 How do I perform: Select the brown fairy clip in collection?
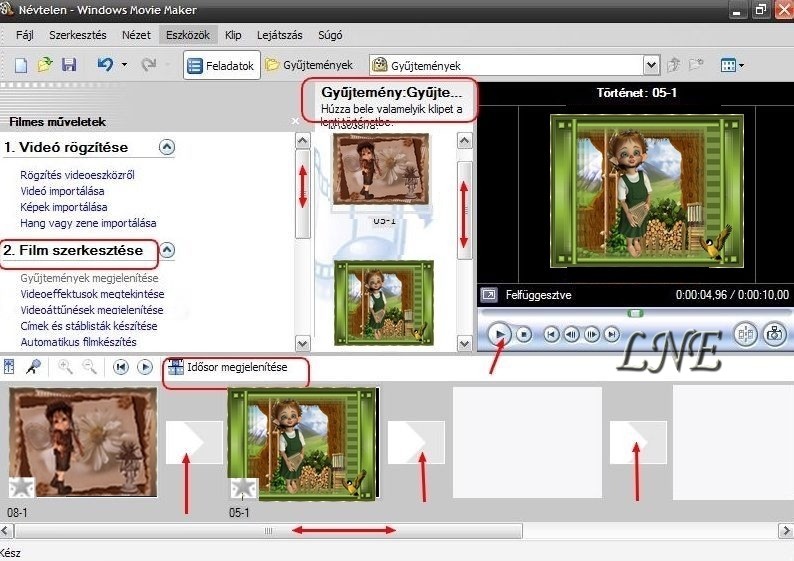[x=381, y=169]
